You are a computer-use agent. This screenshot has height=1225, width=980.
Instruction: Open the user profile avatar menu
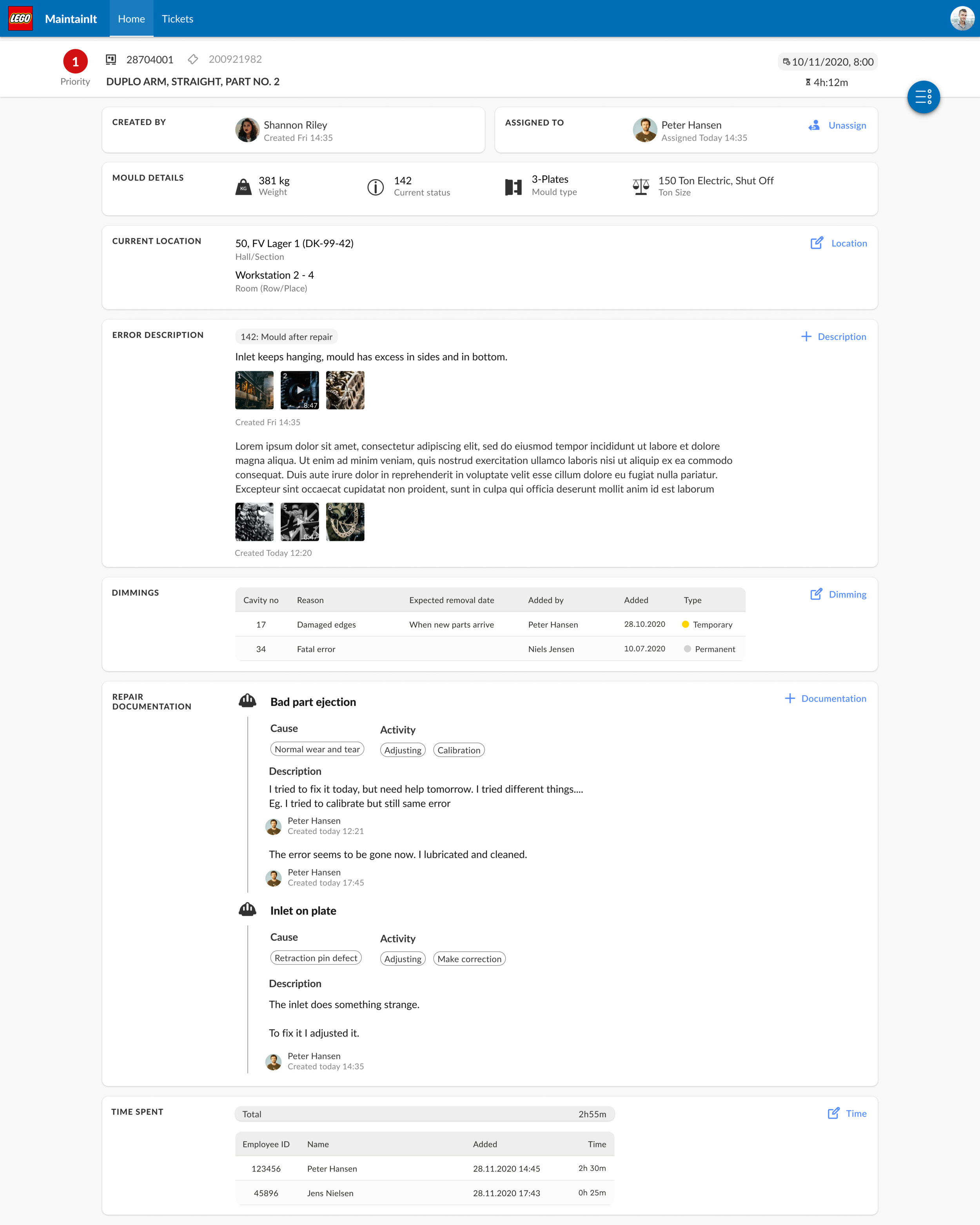(962, 18)
